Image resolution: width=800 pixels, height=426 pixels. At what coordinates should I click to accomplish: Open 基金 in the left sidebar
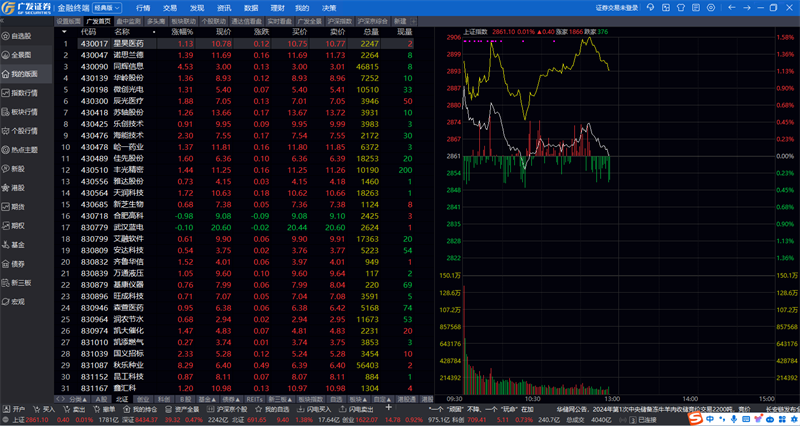pos(14,245)
